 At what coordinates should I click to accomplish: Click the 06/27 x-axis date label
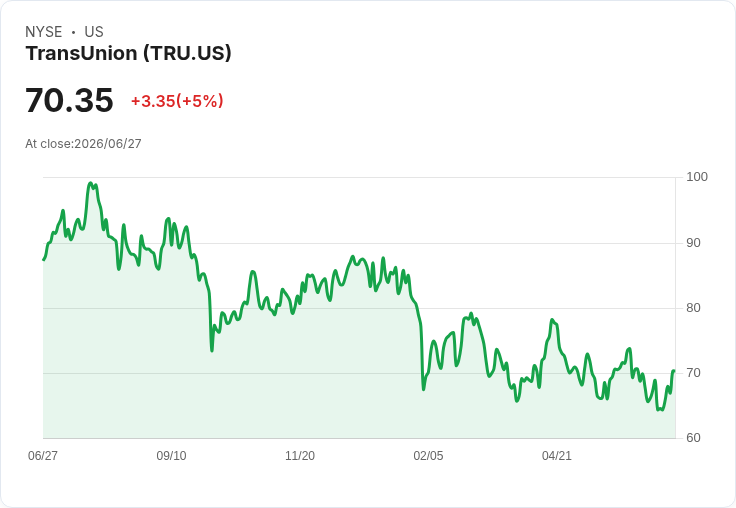tap(43, 455)
